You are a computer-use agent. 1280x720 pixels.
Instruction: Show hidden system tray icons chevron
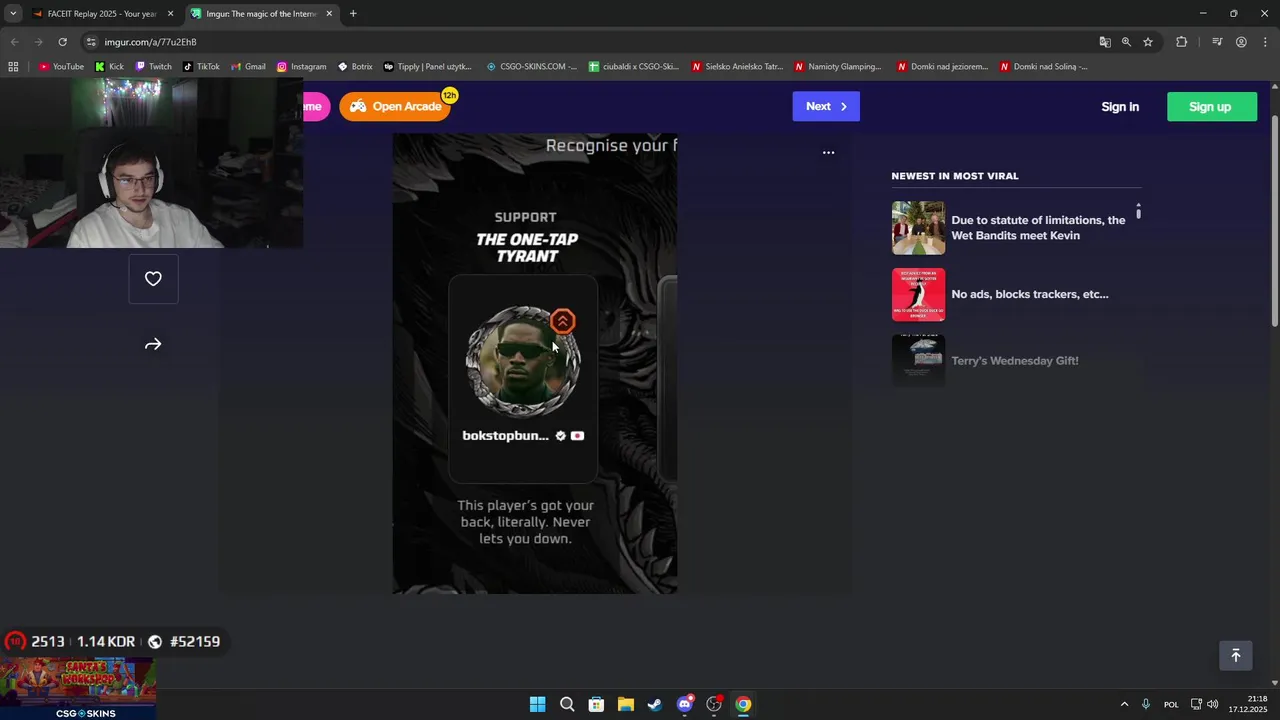coord(1124,704)
